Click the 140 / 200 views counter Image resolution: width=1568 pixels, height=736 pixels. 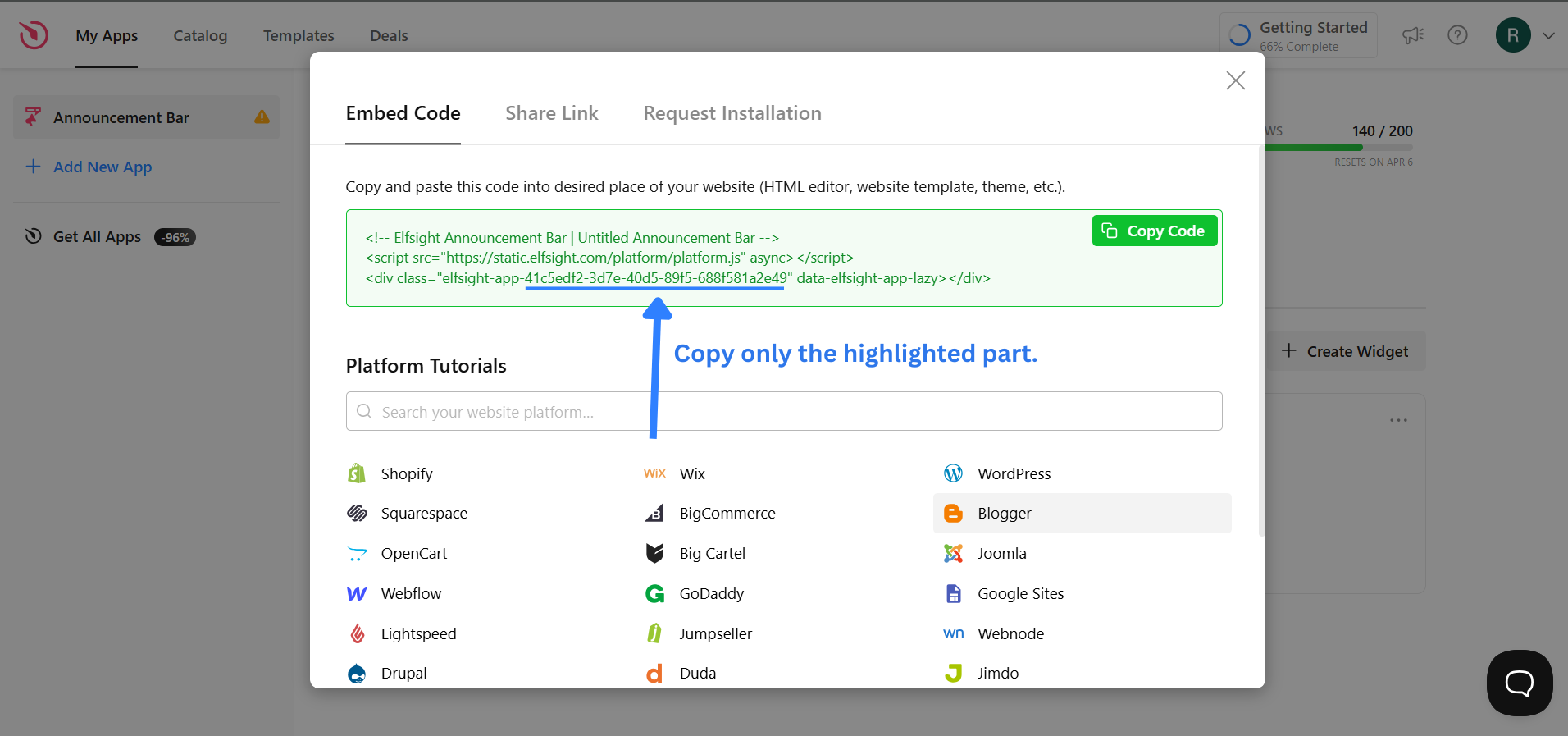pos(1382,131)
